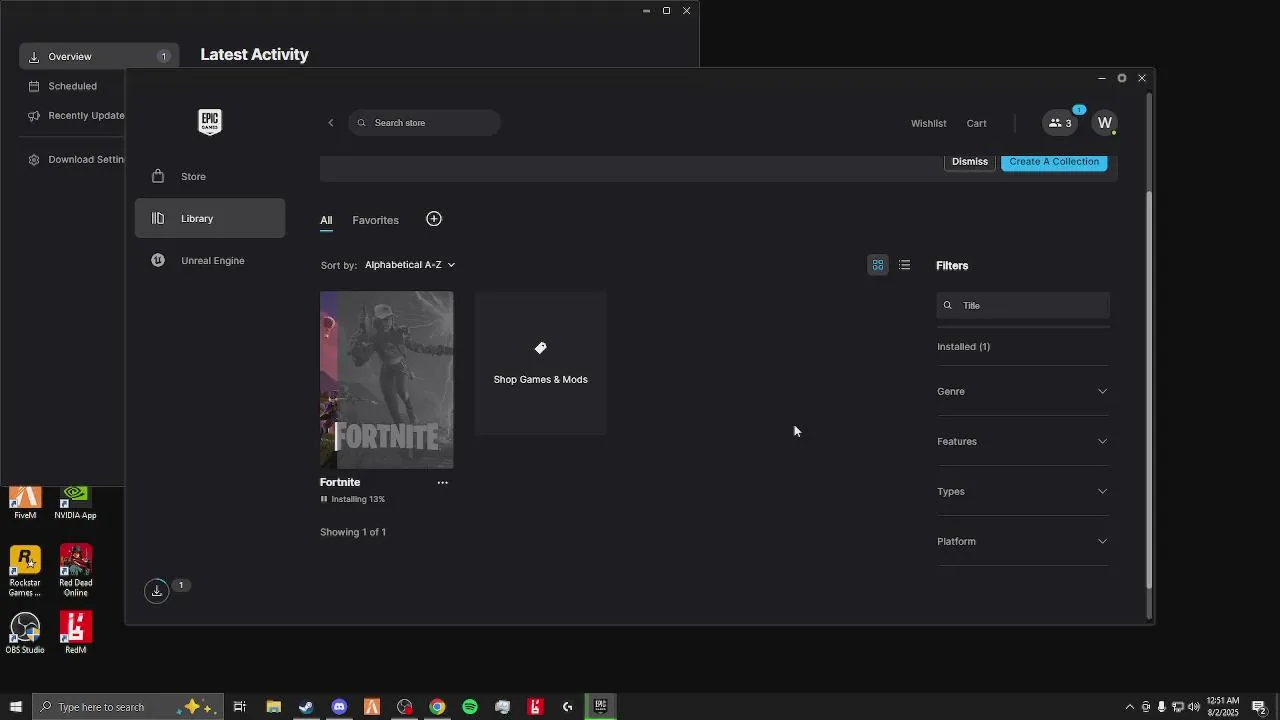Click the Store shopping bag icon
1280x720 pixels.
point(158,176)
